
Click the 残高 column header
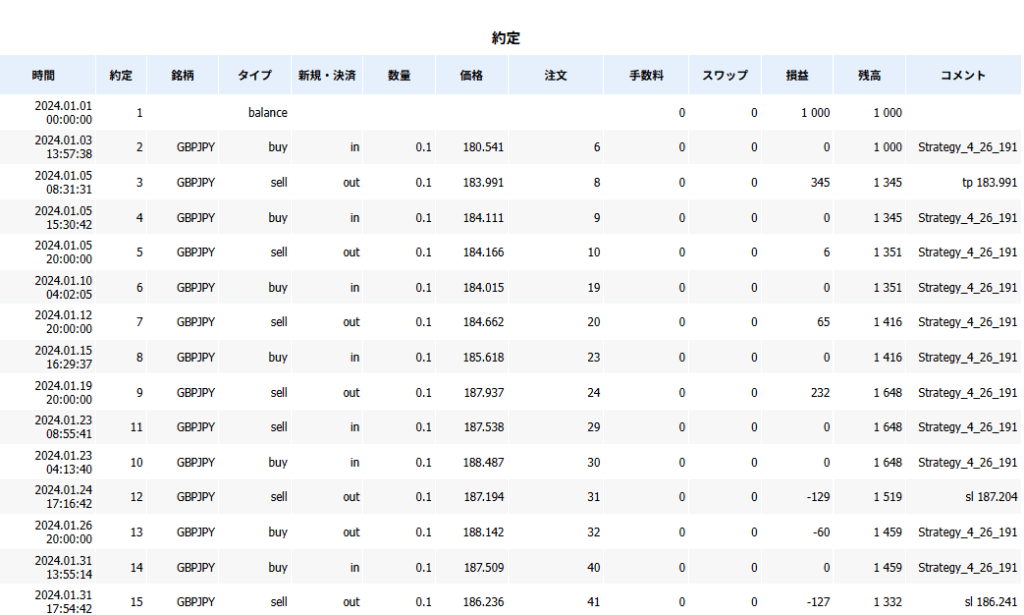tap(869, 76)
